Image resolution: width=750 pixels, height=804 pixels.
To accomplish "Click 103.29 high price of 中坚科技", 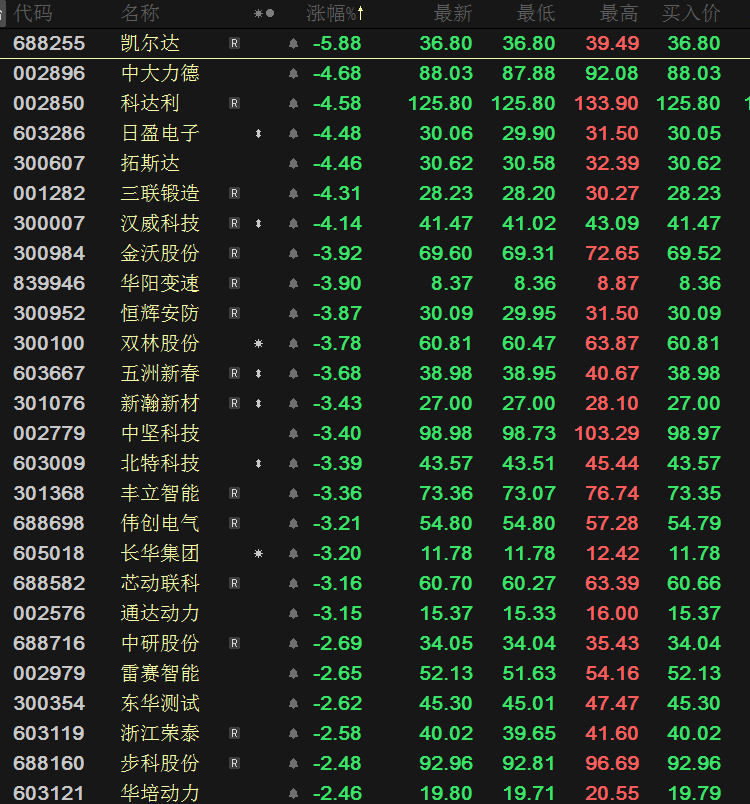I will point(606,433).
